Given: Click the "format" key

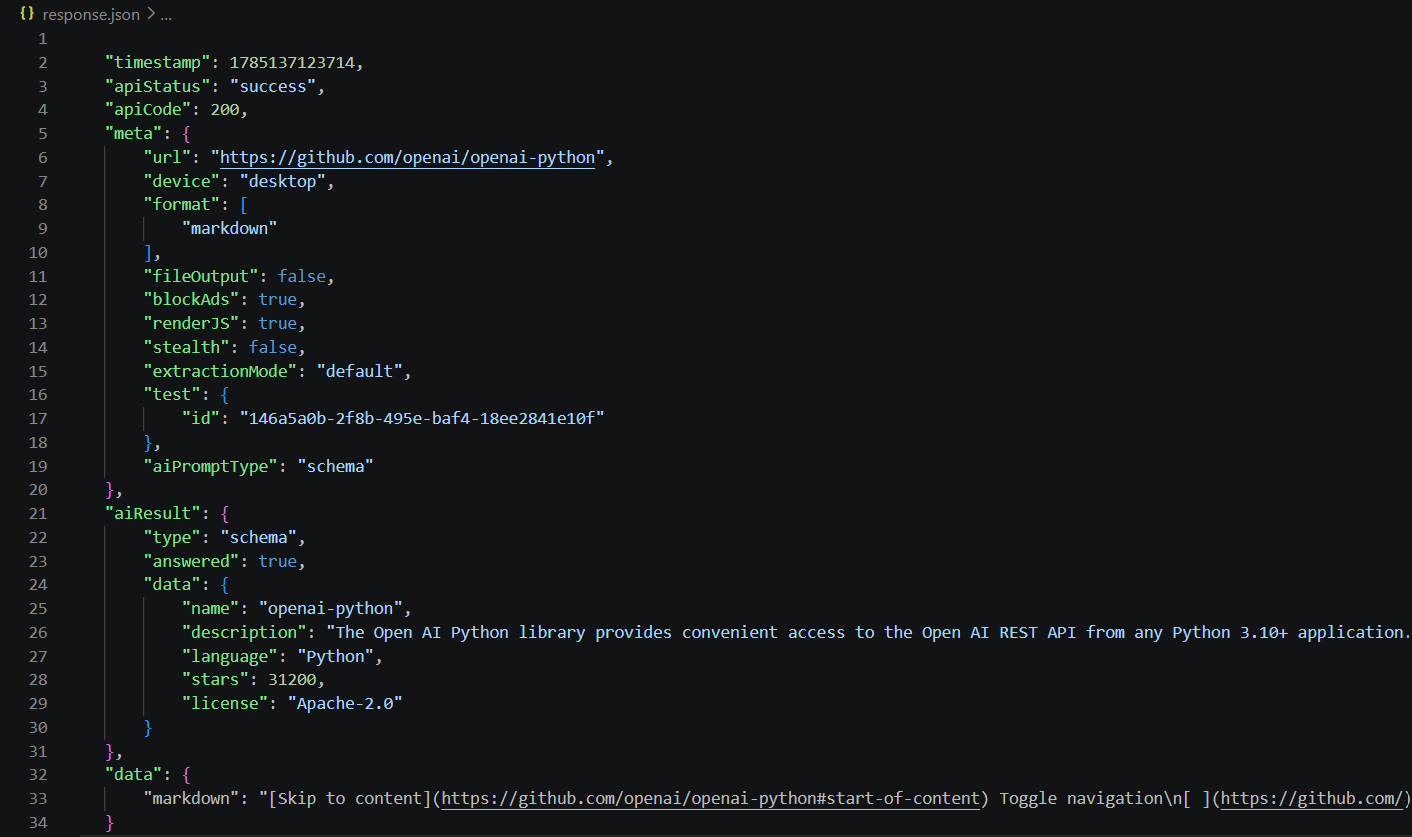Looking at the screenshot, I should [x=182, y=204].
